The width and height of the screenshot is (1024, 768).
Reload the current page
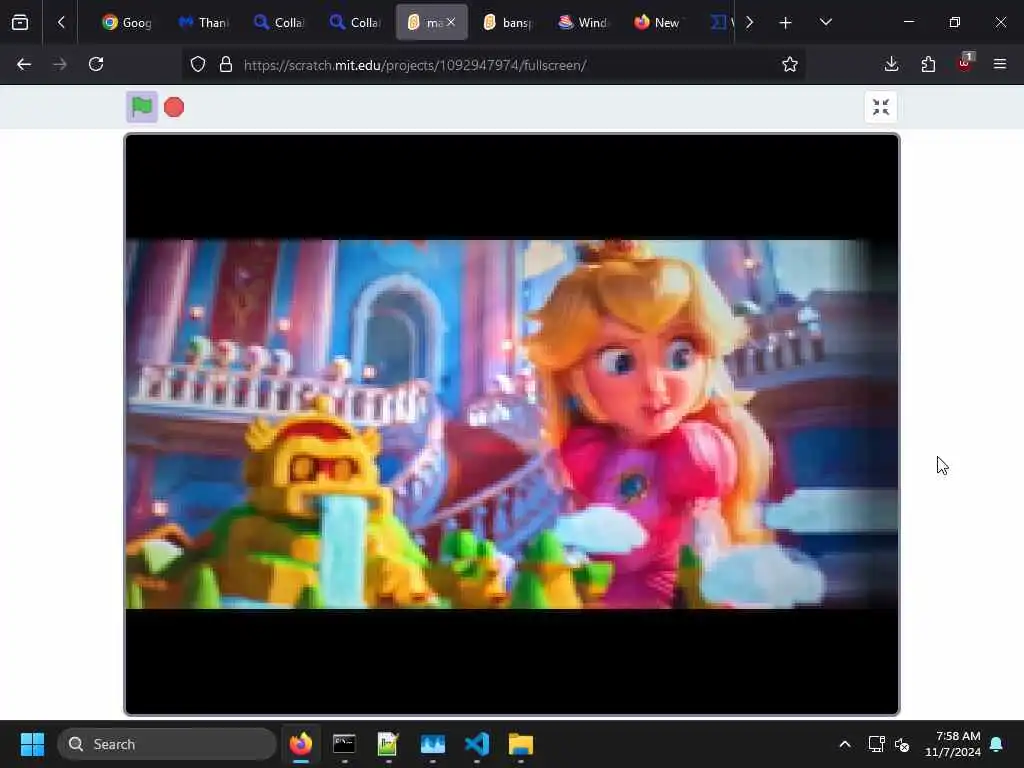96,64
